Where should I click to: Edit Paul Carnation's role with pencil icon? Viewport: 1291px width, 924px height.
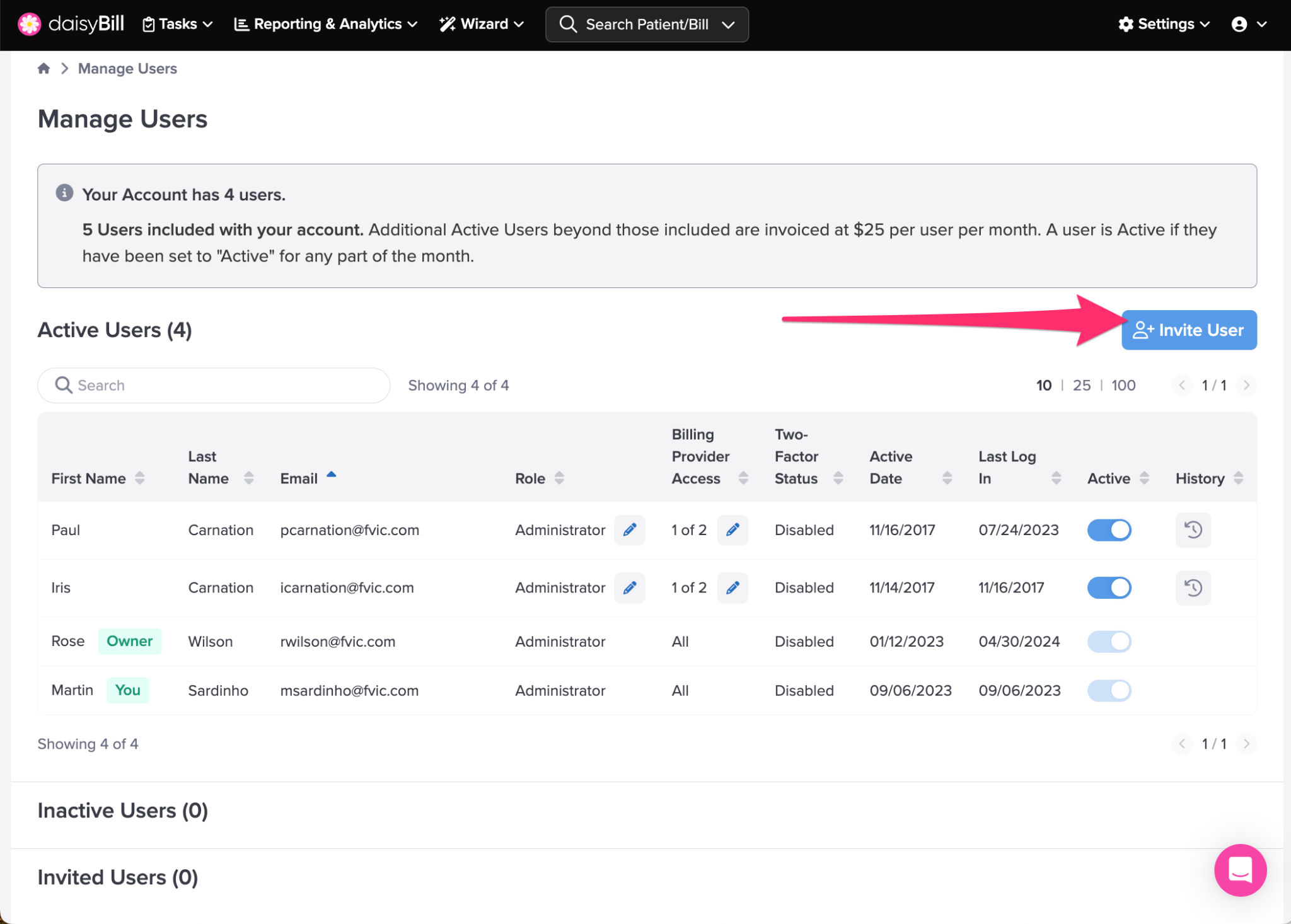click(629, 530)
